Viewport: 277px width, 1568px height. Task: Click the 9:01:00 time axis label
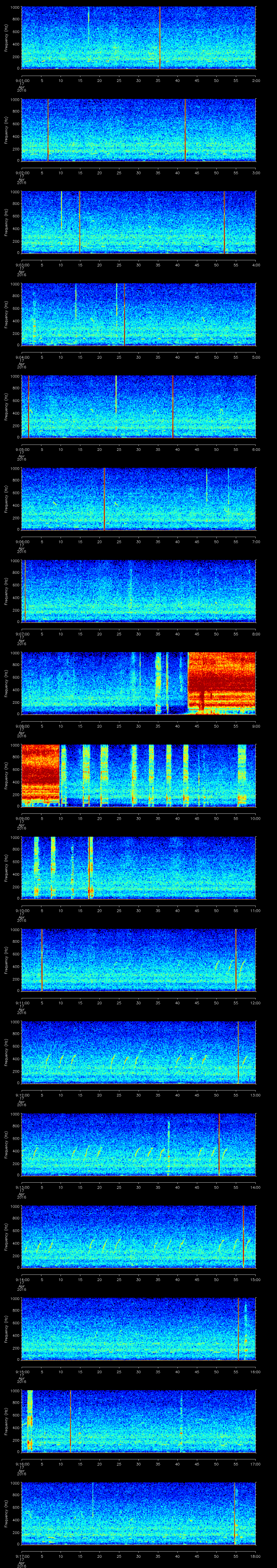(22, 80)
